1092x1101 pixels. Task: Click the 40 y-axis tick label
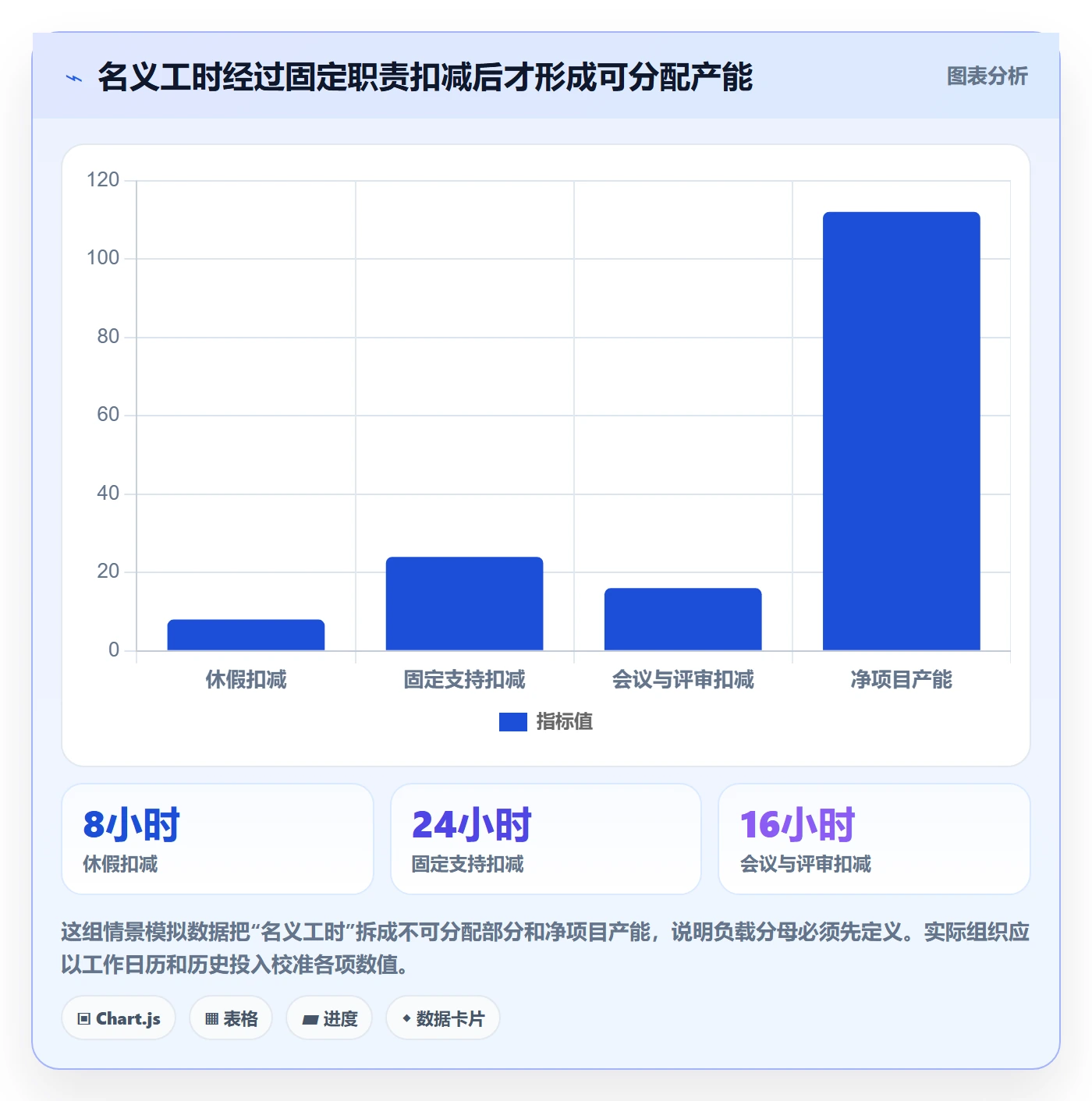pos(108,494)
